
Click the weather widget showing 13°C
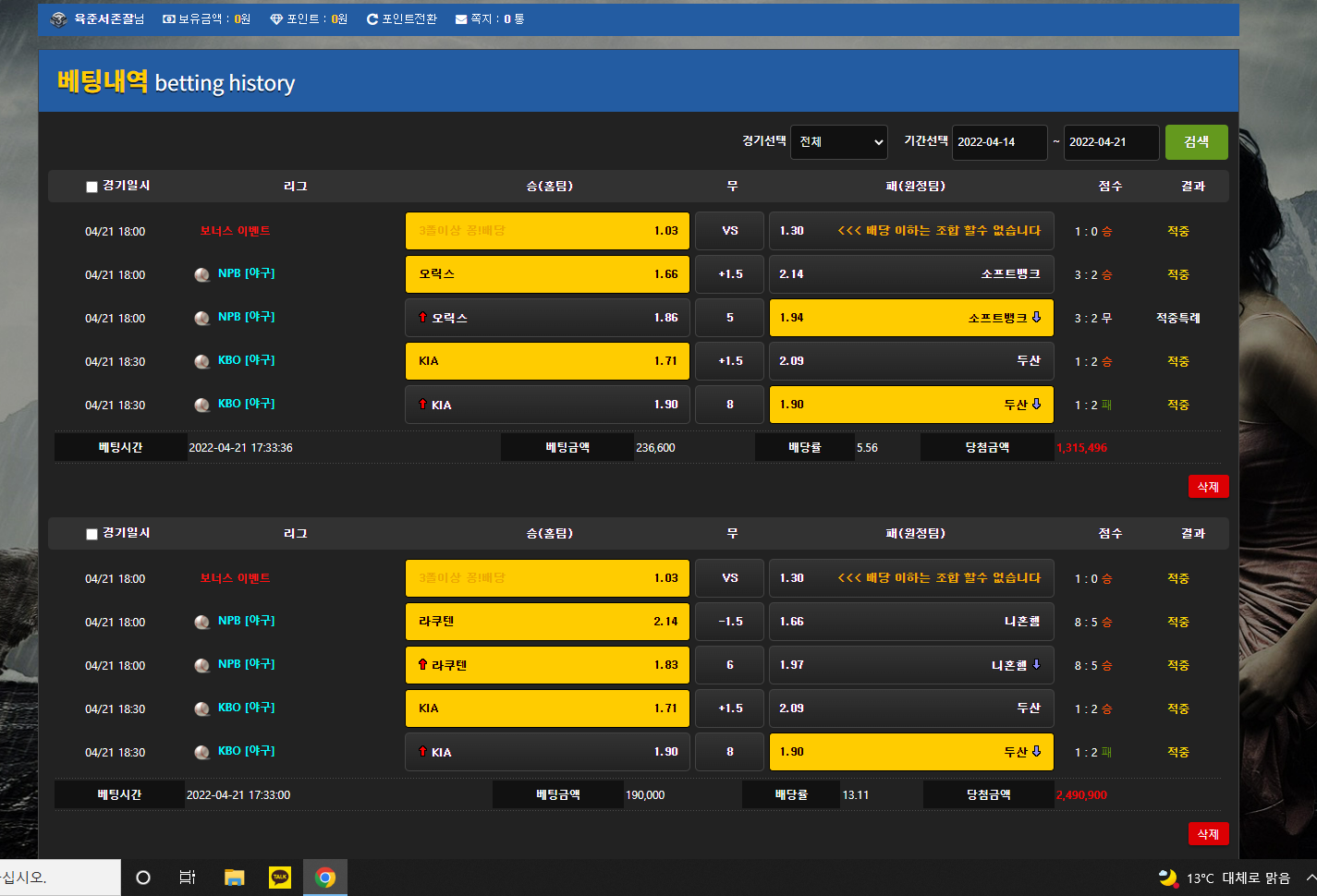coord(1226,878)
